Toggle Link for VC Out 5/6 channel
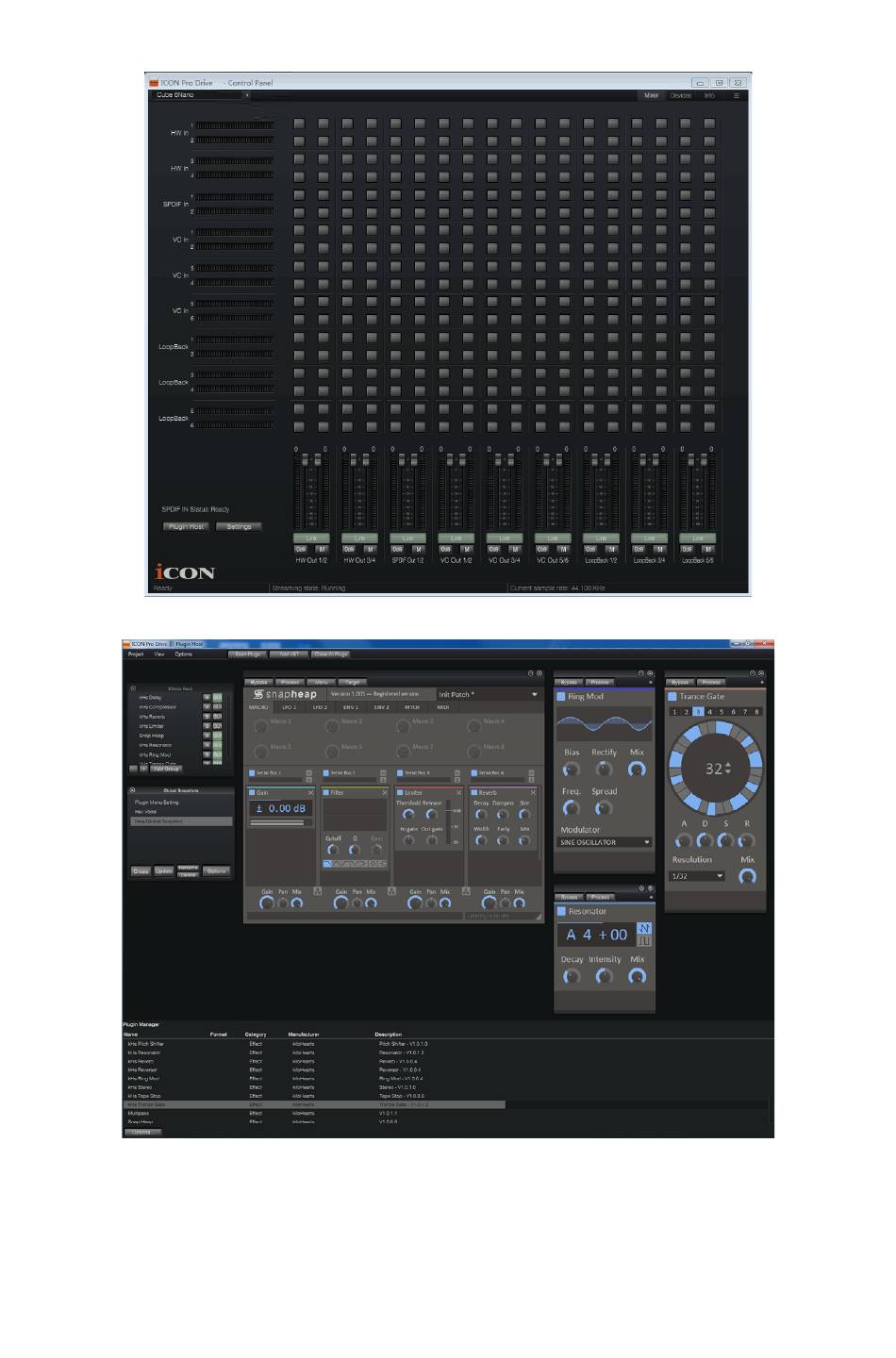 tap(553, 538)
